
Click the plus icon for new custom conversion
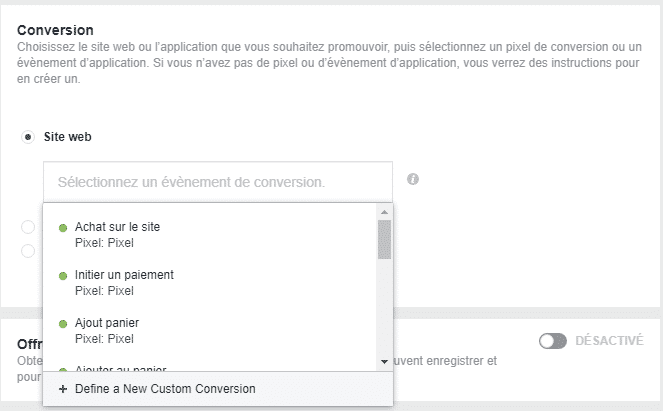click(x=63, y=389)
